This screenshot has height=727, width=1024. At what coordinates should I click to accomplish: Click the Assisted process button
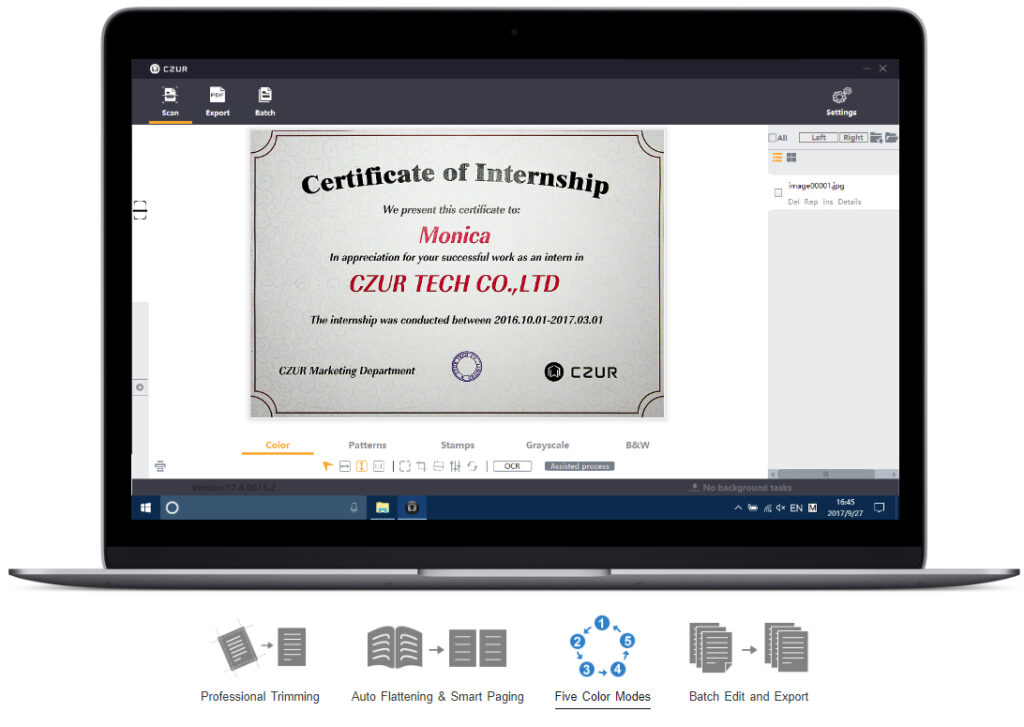click(579, 466)
